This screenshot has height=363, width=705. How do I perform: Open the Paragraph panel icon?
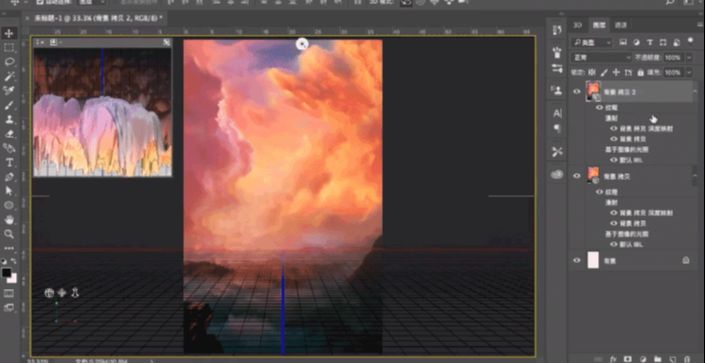558,129
